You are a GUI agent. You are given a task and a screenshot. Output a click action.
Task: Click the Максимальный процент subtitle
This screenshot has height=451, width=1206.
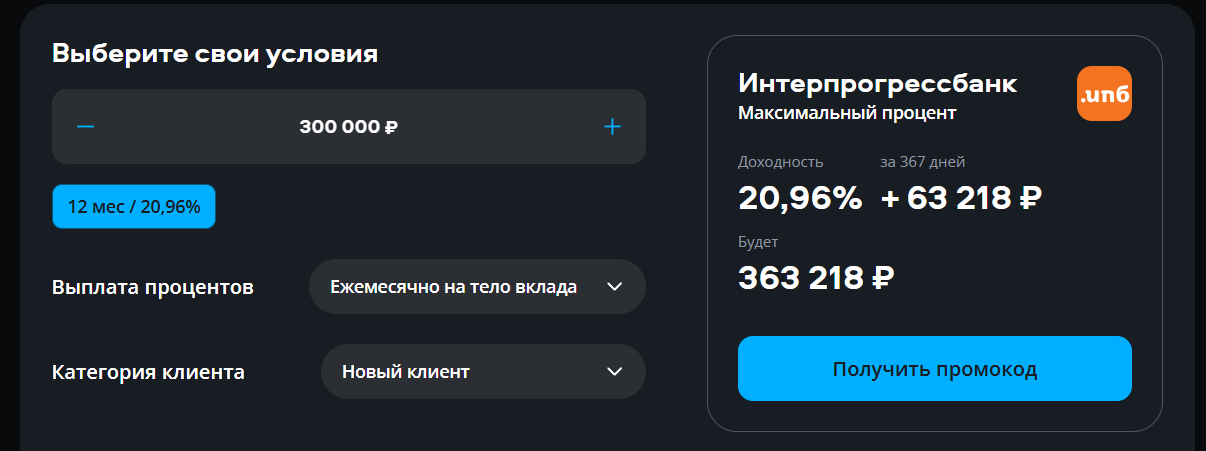847,113
